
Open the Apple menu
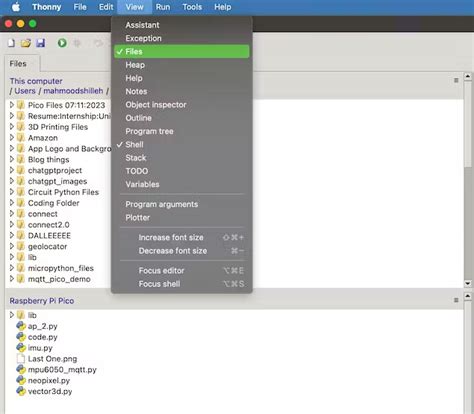[16, 7]
